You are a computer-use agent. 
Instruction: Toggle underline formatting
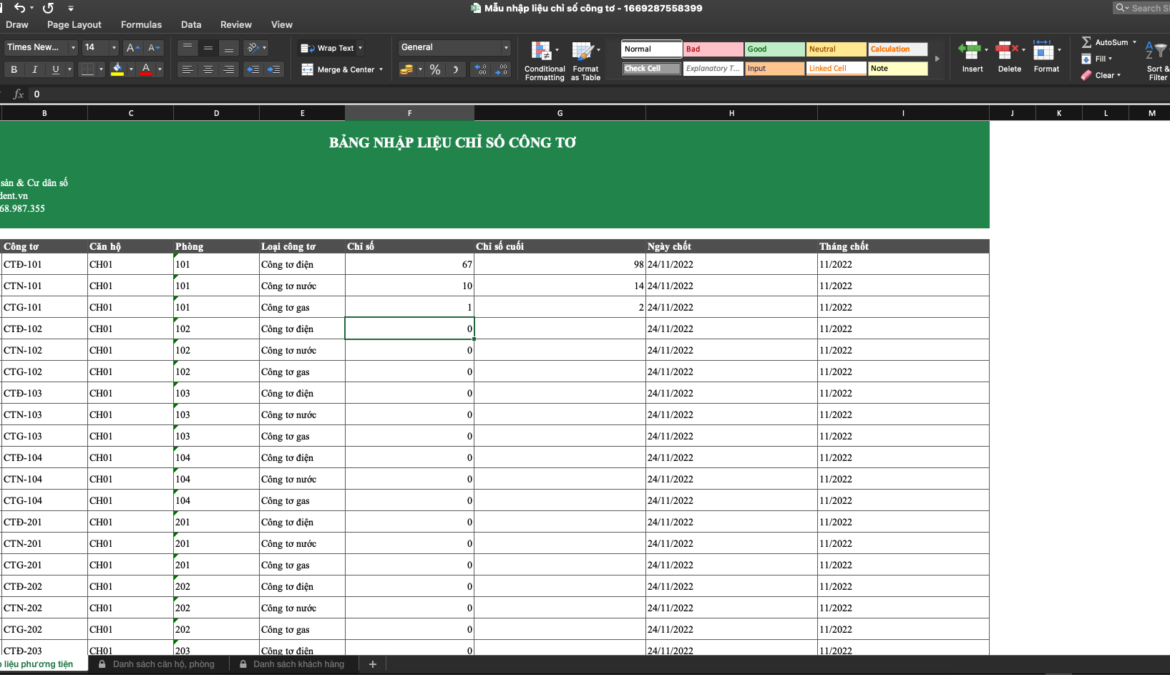click(55, 70)
